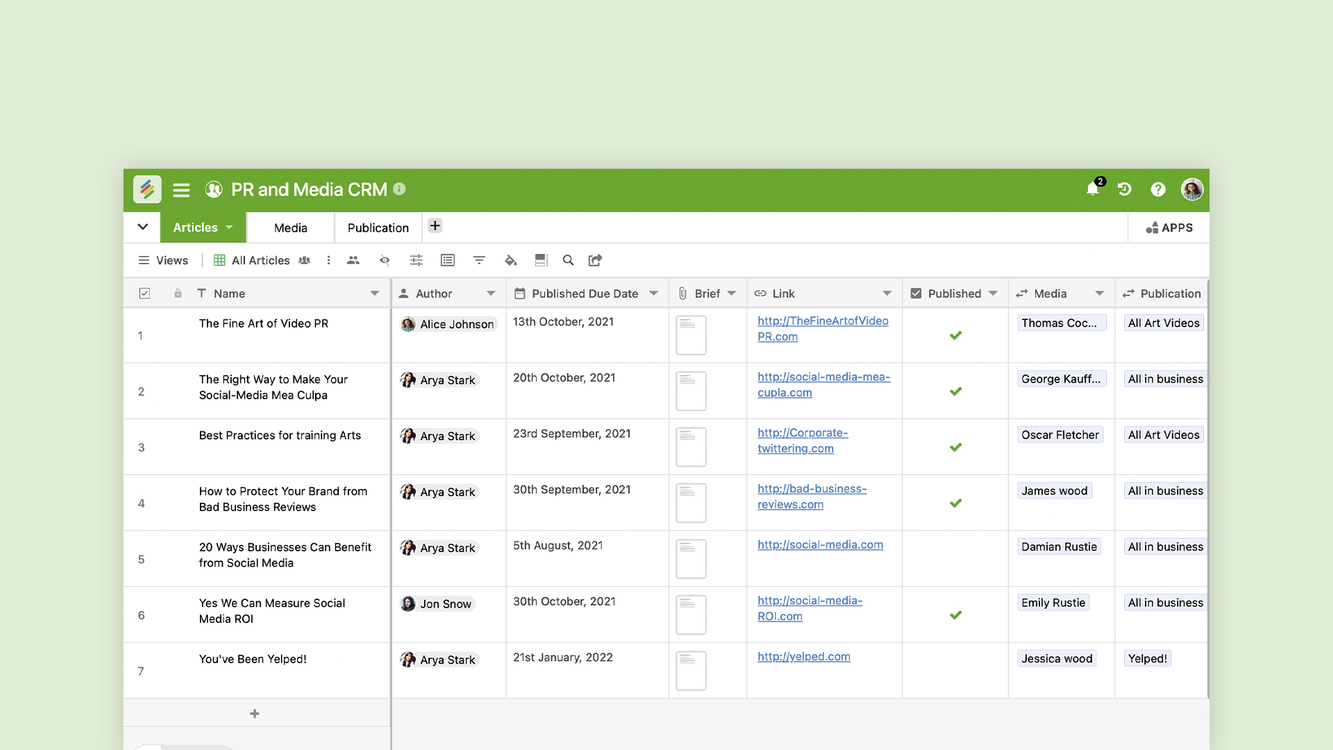
Task: Open the http://yelped.com link
Action: coord(803,657)
